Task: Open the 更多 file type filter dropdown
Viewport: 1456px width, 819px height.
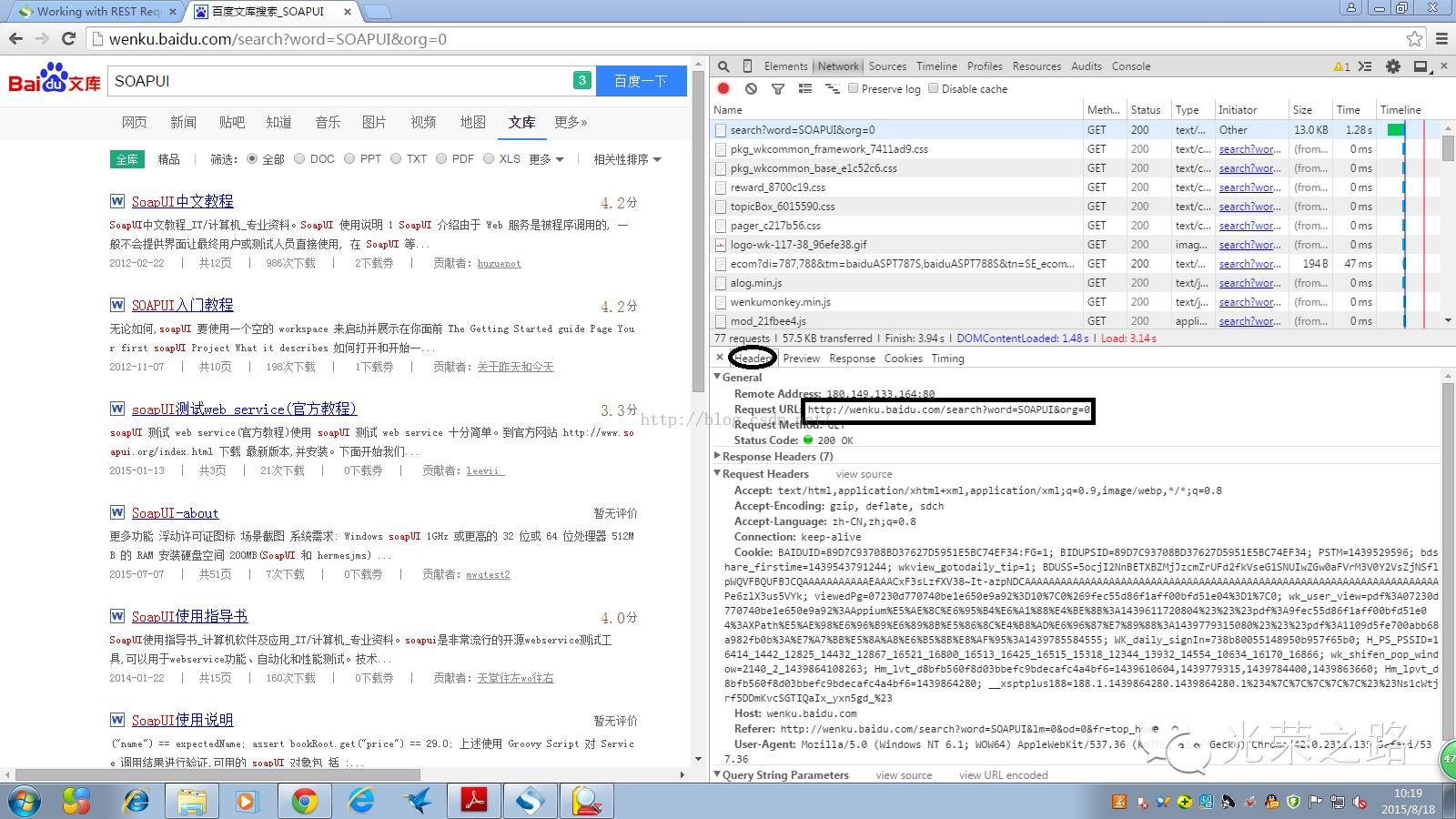Action: click(546, 159)
